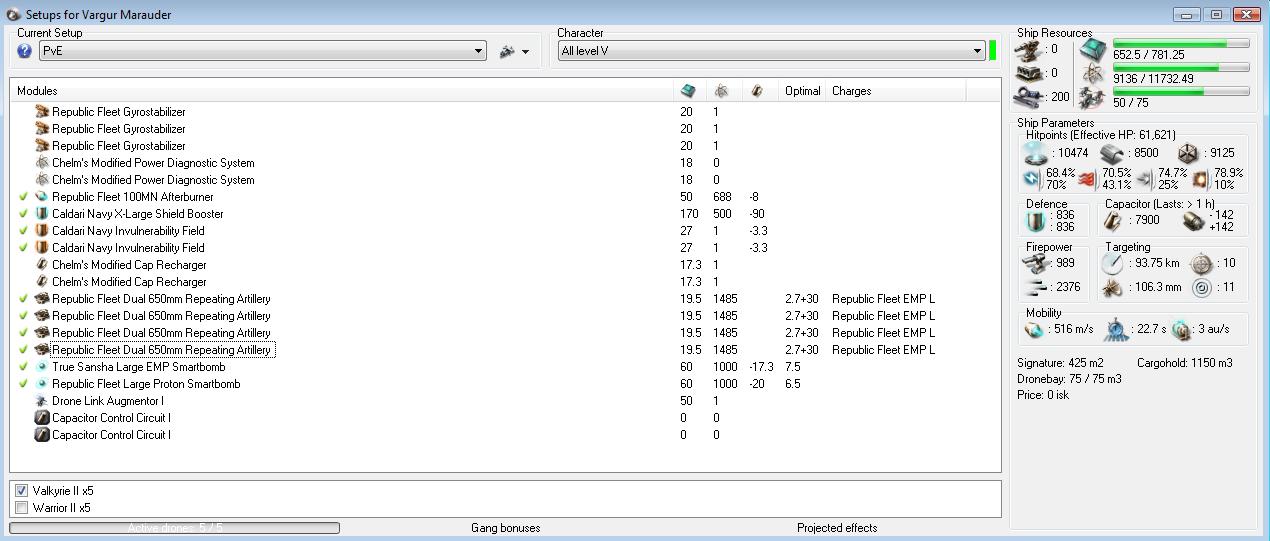Screen dimensions: 1270x541
Task: Click the CPU usage bar 652.5 / 781.25
Action: (1181, 44)
